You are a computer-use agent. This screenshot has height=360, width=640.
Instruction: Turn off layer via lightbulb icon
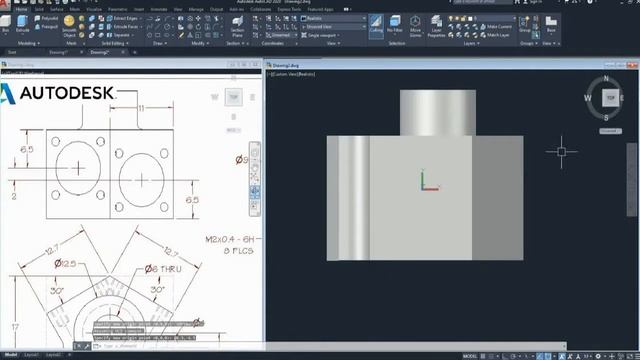[451, 18]
